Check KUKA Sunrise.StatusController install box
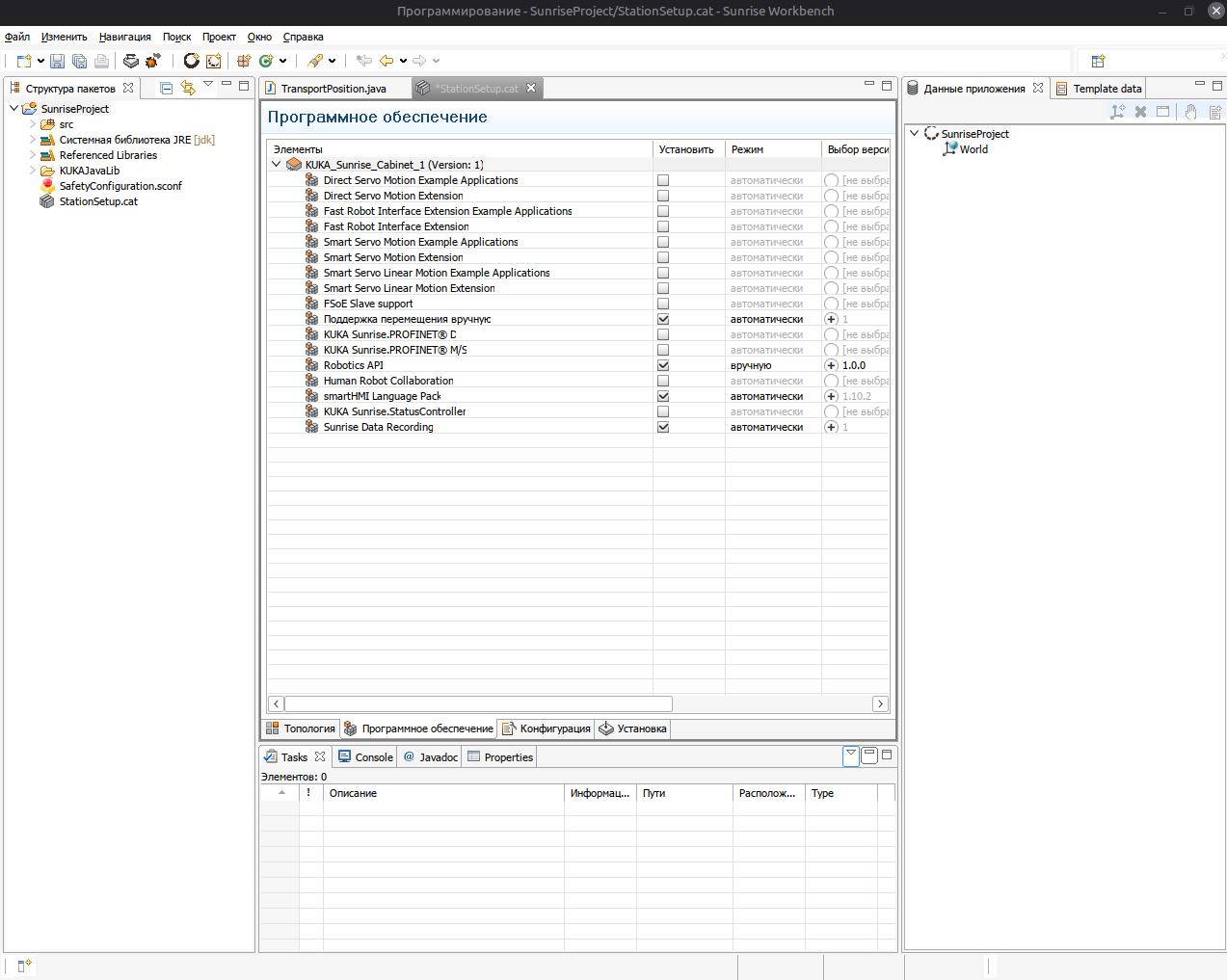1227x980 pixels. [663, 411]
